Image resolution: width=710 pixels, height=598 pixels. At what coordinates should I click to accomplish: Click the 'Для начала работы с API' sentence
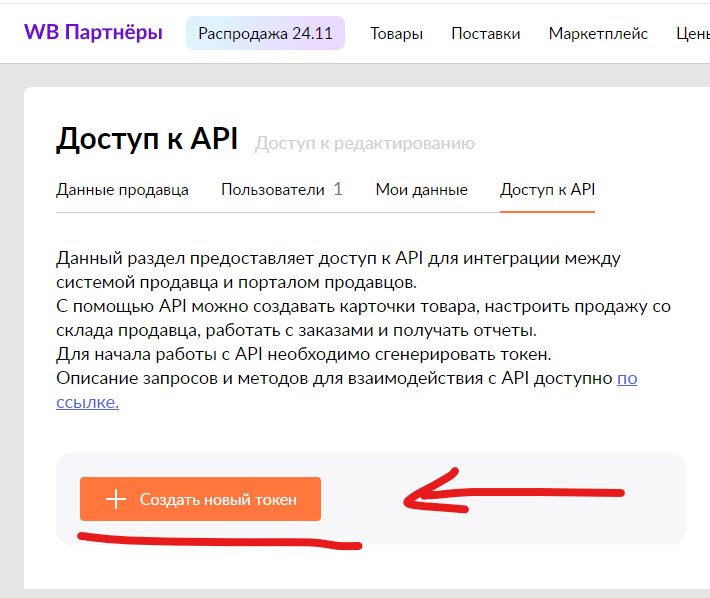[x=304, y=354]
